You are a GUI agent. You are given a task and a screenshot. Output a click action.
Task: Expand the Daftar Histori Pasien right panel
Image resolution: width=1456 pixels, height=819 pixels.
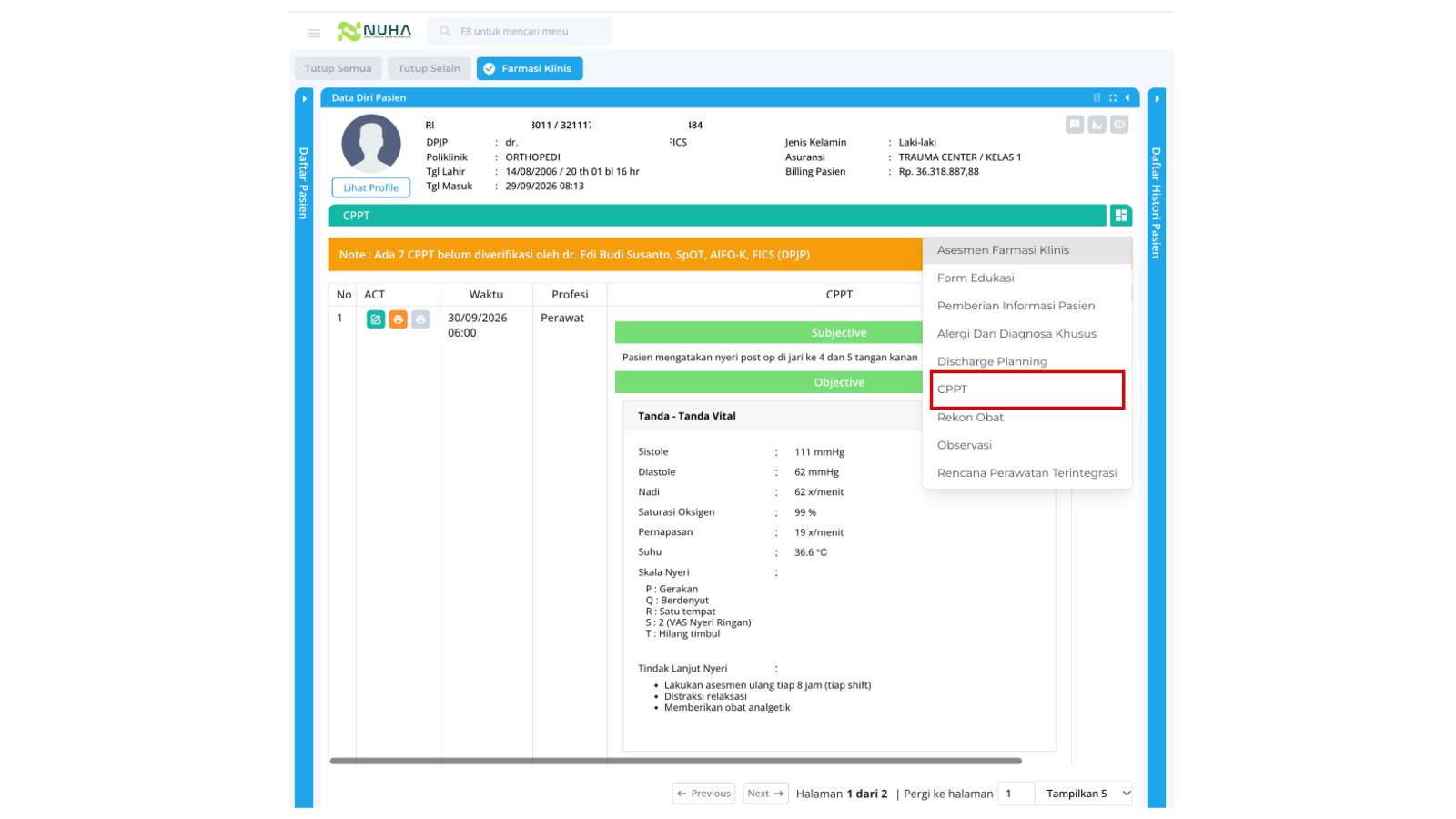(x=1157, y=98)
